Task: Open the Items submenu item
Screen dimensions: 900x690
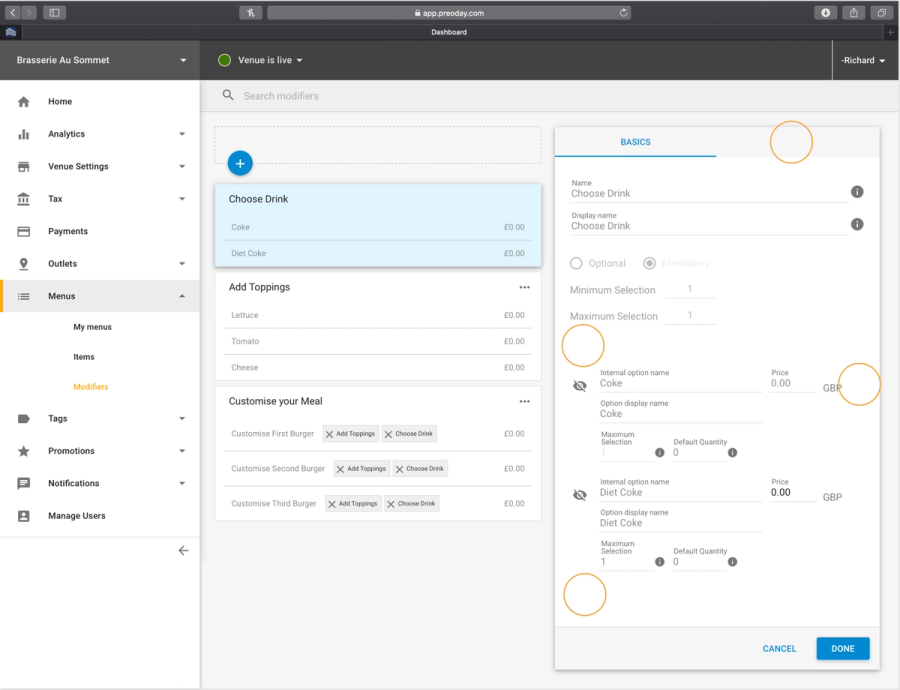Action: 84,357
